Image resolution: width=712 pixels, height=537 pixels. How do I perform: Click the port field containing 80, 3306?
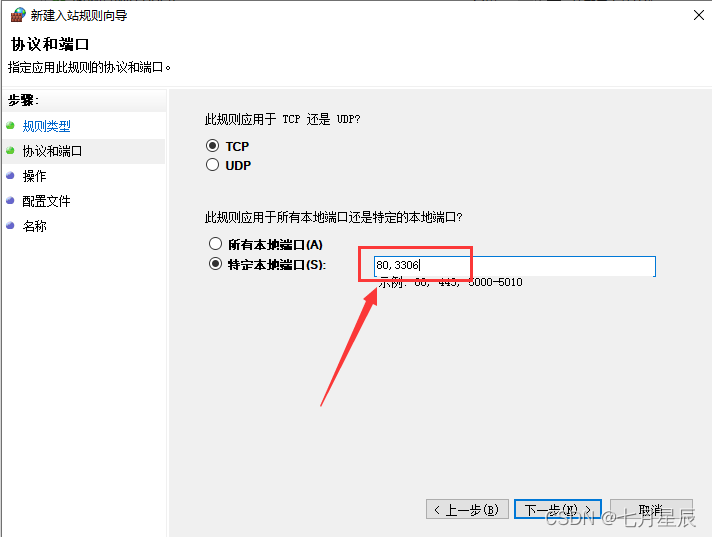pyautogui.click(x=515, y=266)
